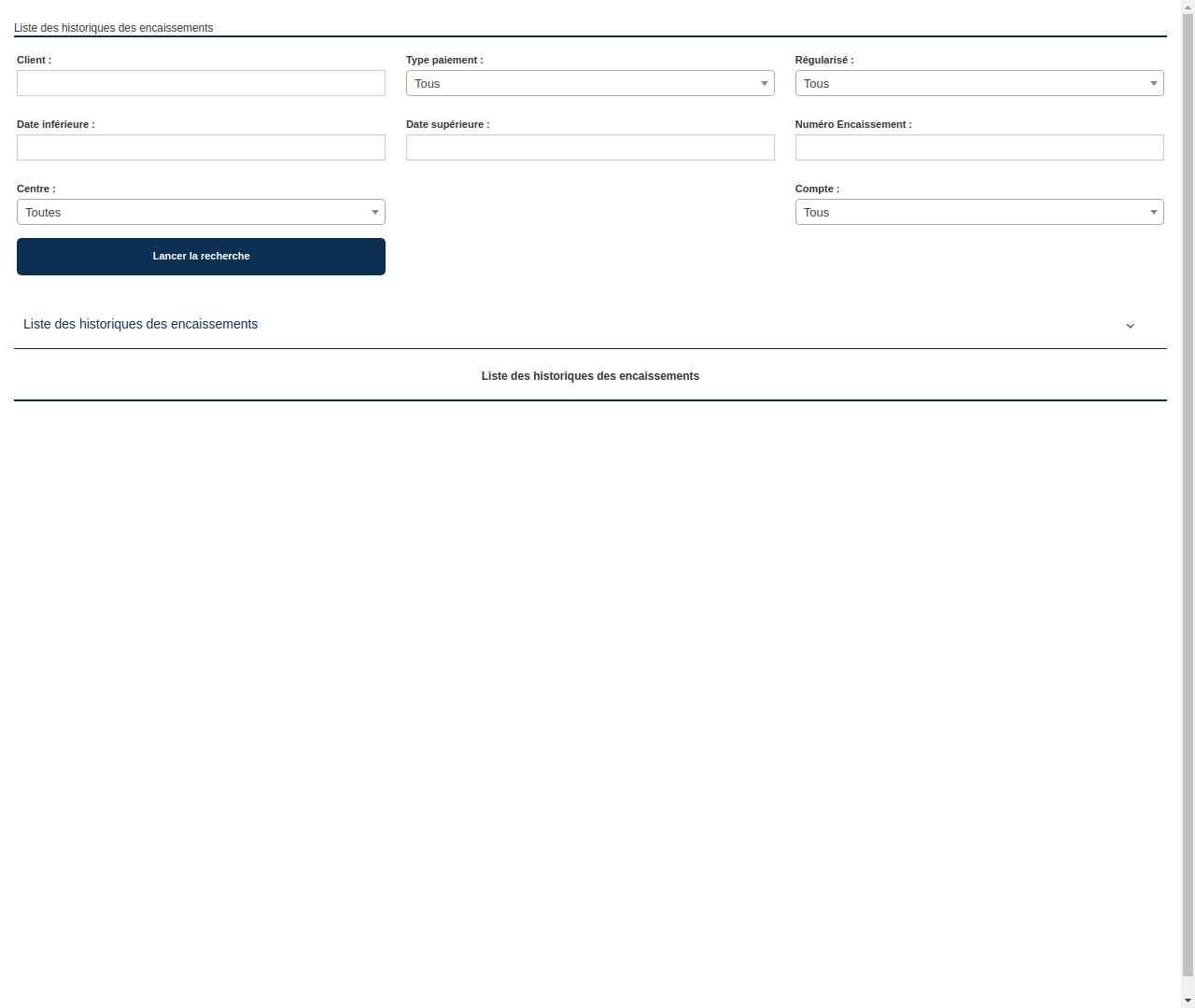Click the dropdown arrow icon beside Centre

click(x=375, y=212)
